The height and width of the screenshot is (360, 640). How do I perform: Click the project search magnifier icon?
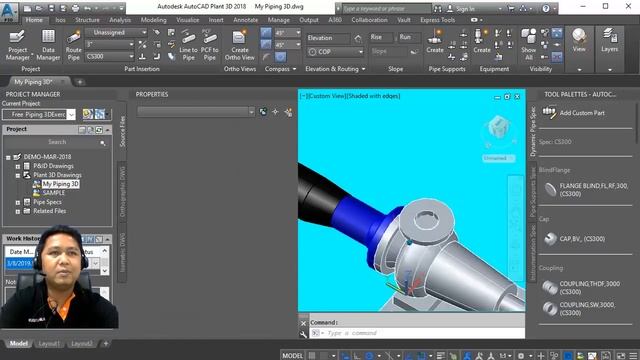pyautogui.click(x=103, y=142)
